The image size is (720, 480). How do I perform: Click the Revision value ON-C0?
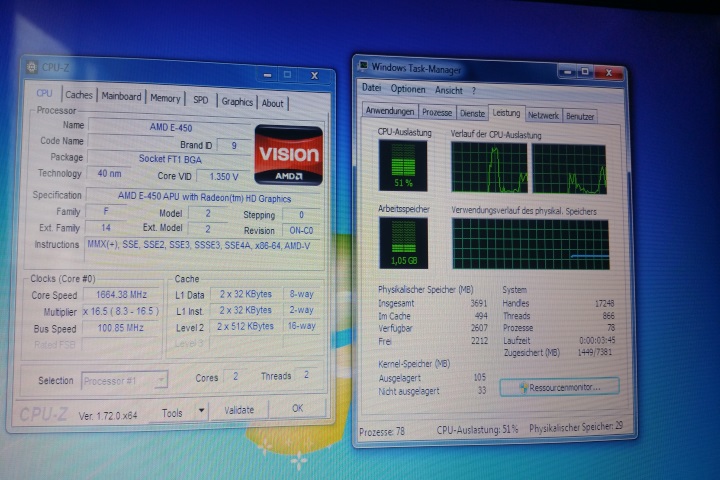pyautogui.click(x=301, y=231)
